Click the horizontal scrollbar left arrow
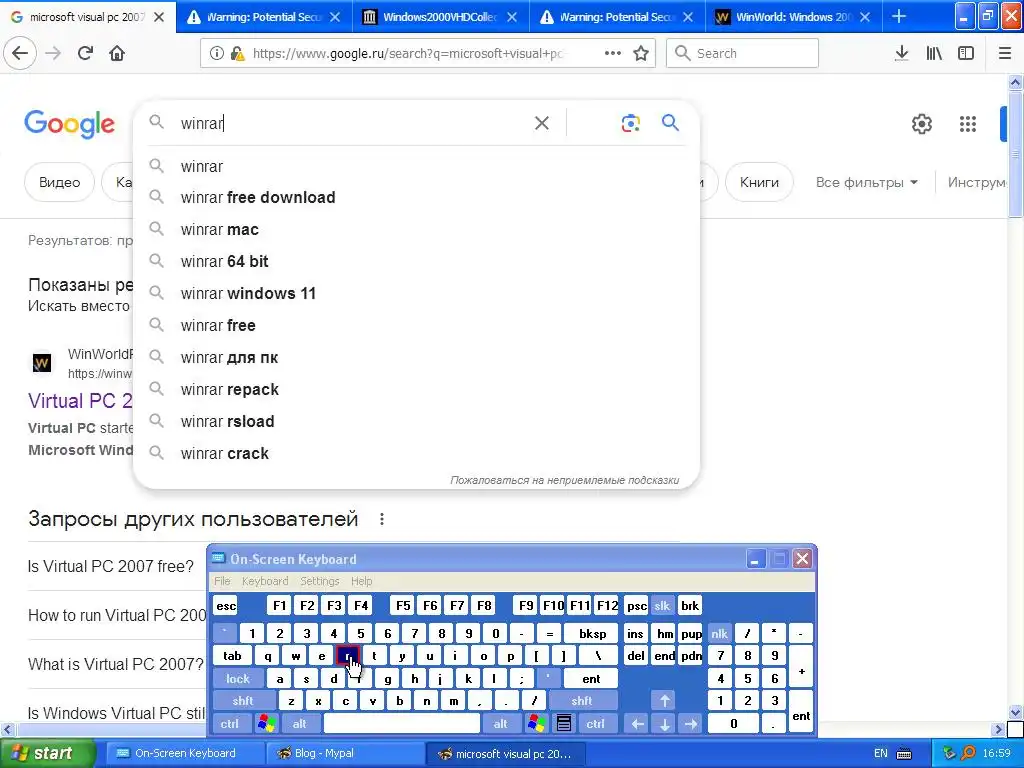Screen dimensions: 1024x768 pos(7,729)
